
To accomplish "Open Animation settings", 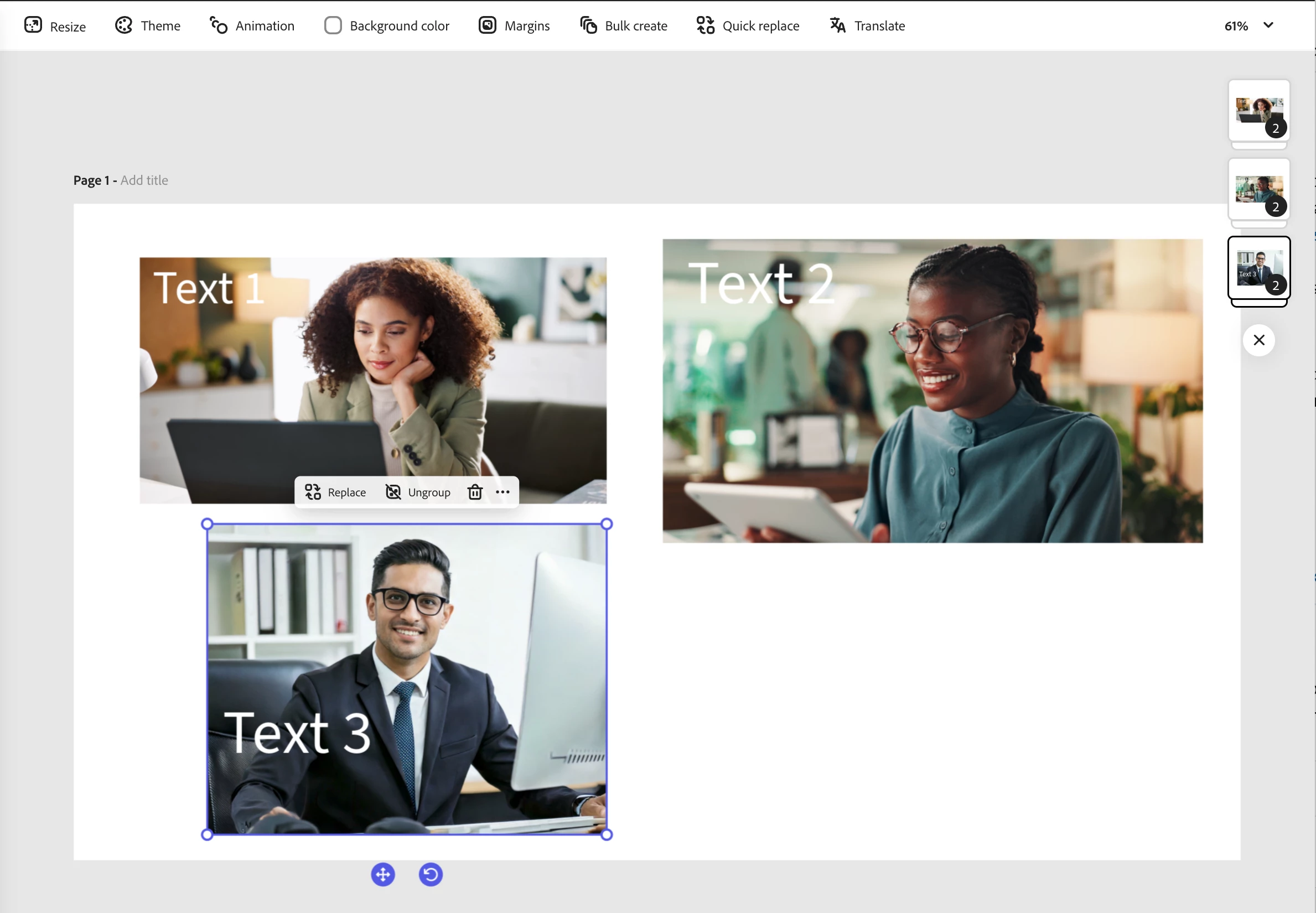I will click(252, 26).
